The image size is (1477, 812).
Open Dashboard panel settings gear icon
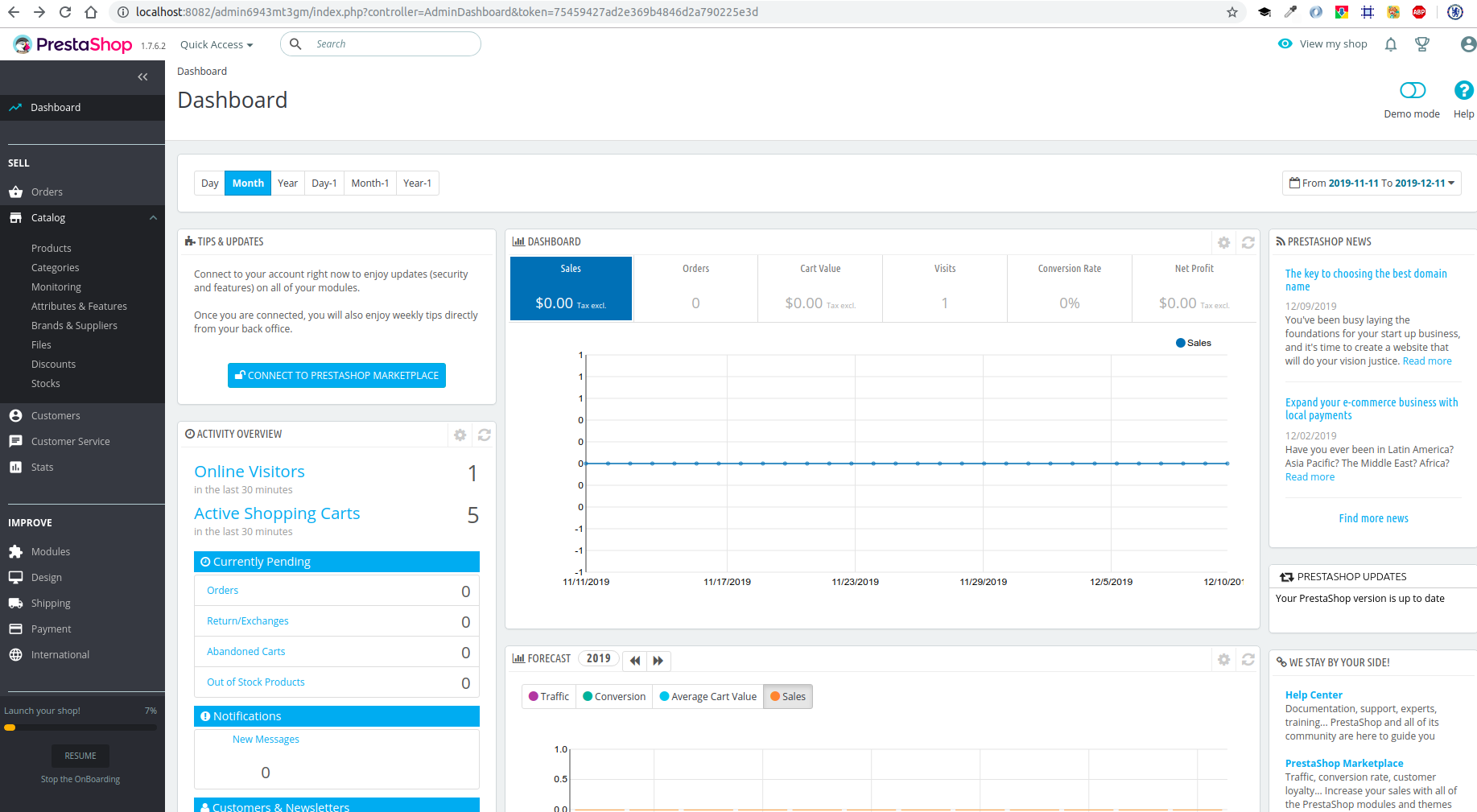[x=1223, y=242]
